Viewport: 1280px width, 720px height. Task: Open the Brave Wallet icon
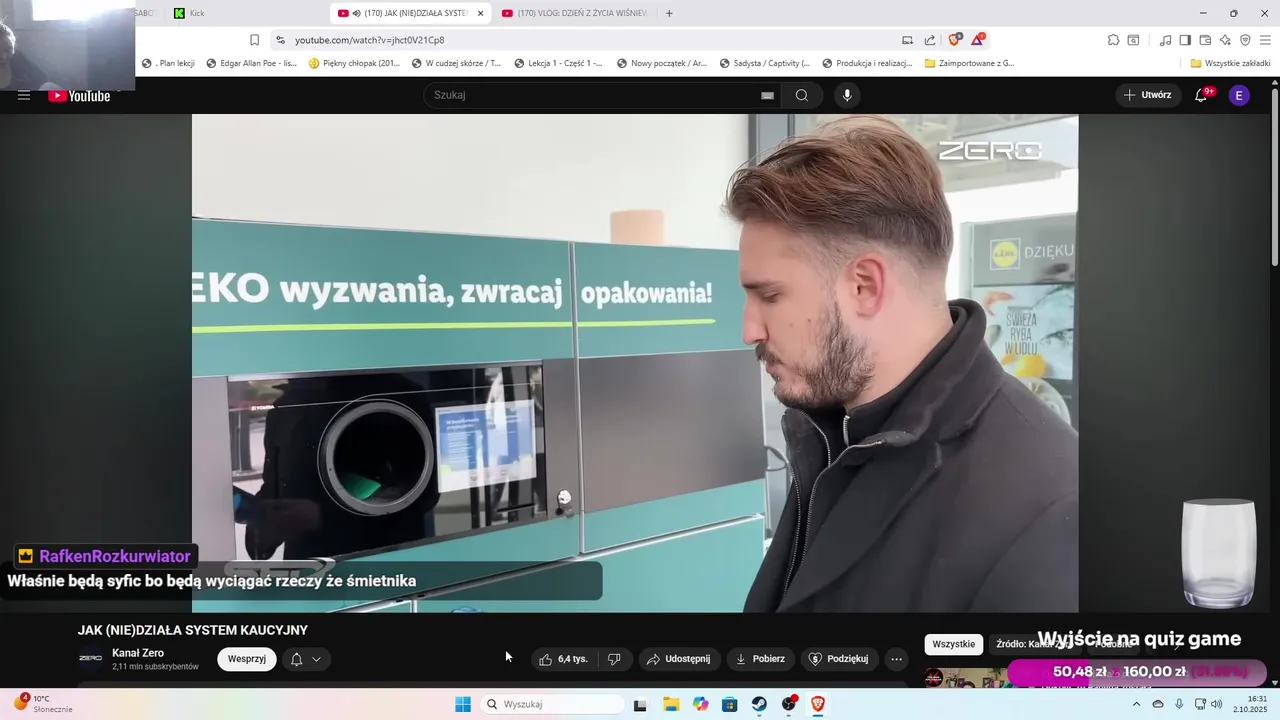tap(1205, 40)
